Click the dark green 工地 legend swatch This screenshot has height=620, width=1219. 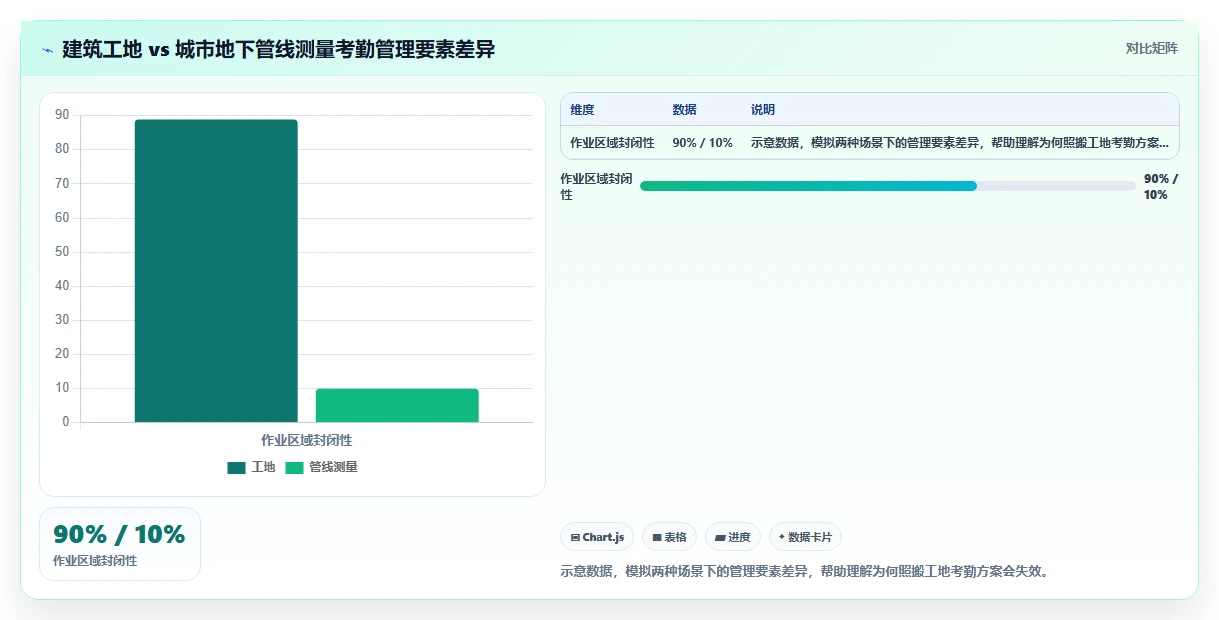pos(236,467)
